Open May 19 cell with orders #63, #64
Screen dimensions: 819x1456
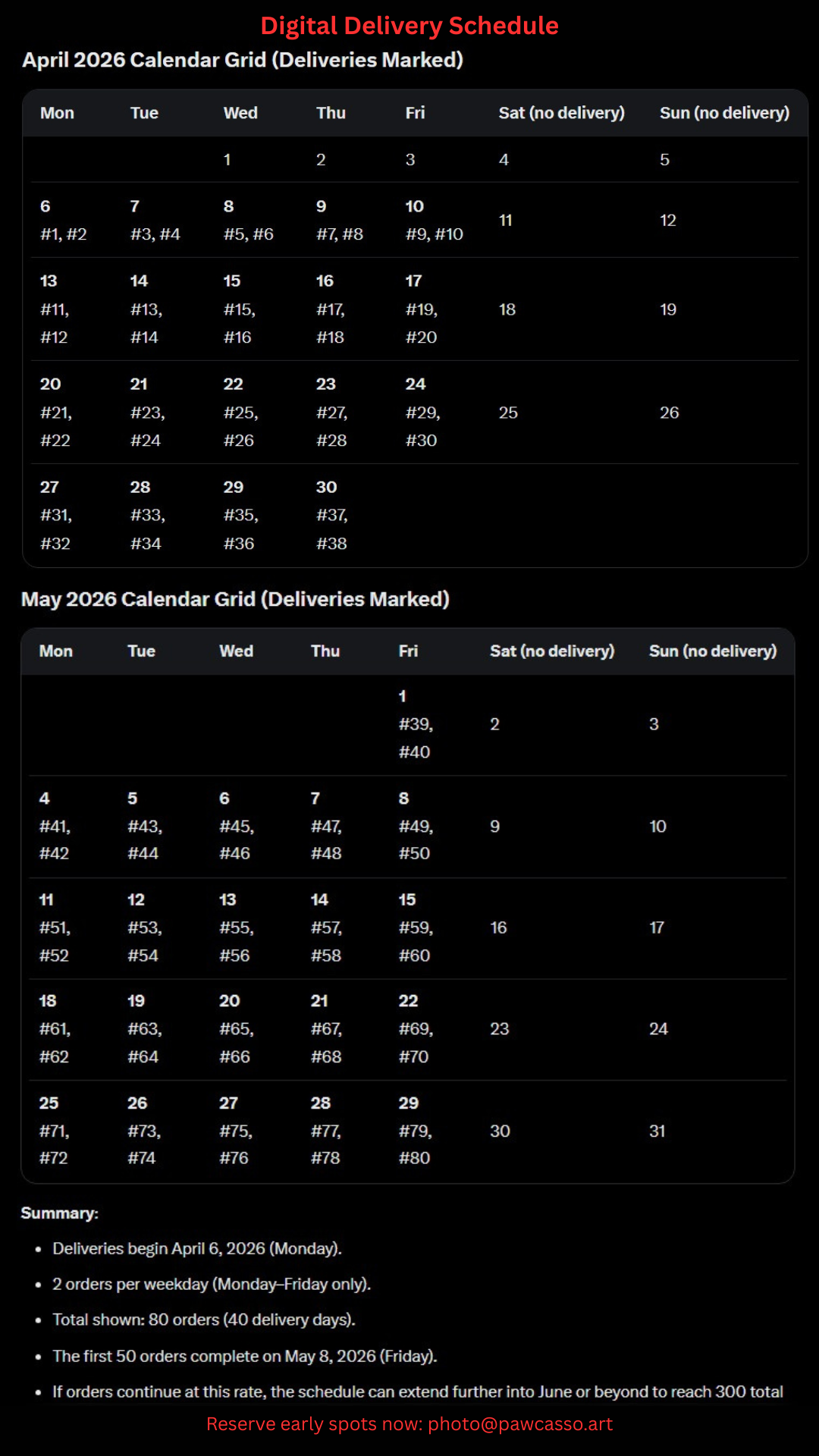tap(144, 1029)
